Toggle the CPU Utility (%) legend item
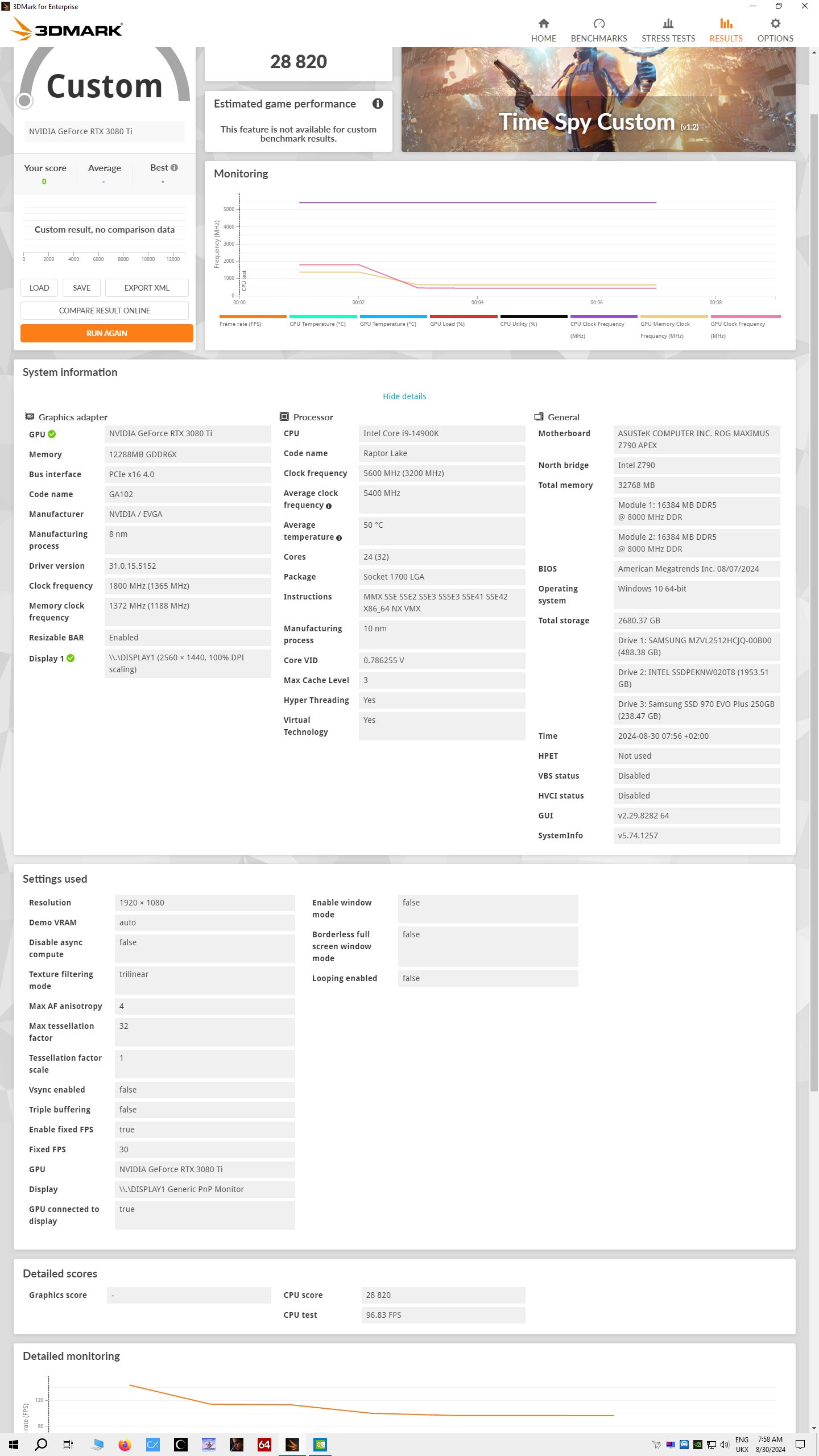The width and height of the screenshot is (819, 1456). (533, 321)
